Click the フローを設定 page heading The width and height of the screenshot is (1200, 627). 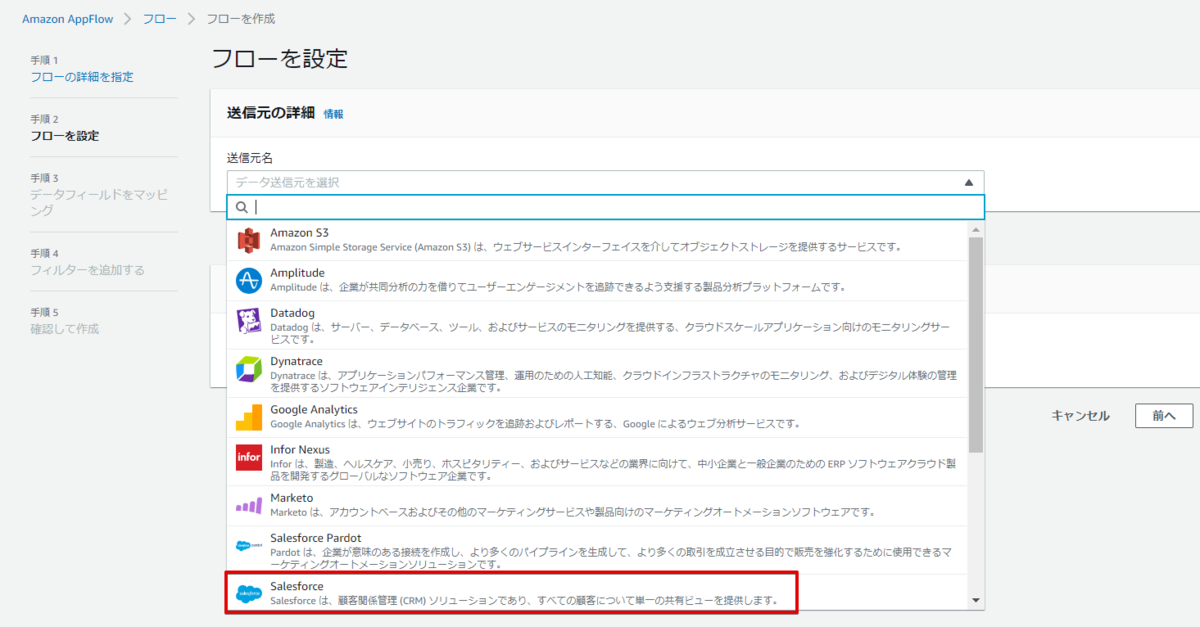[x=279, y=58]
